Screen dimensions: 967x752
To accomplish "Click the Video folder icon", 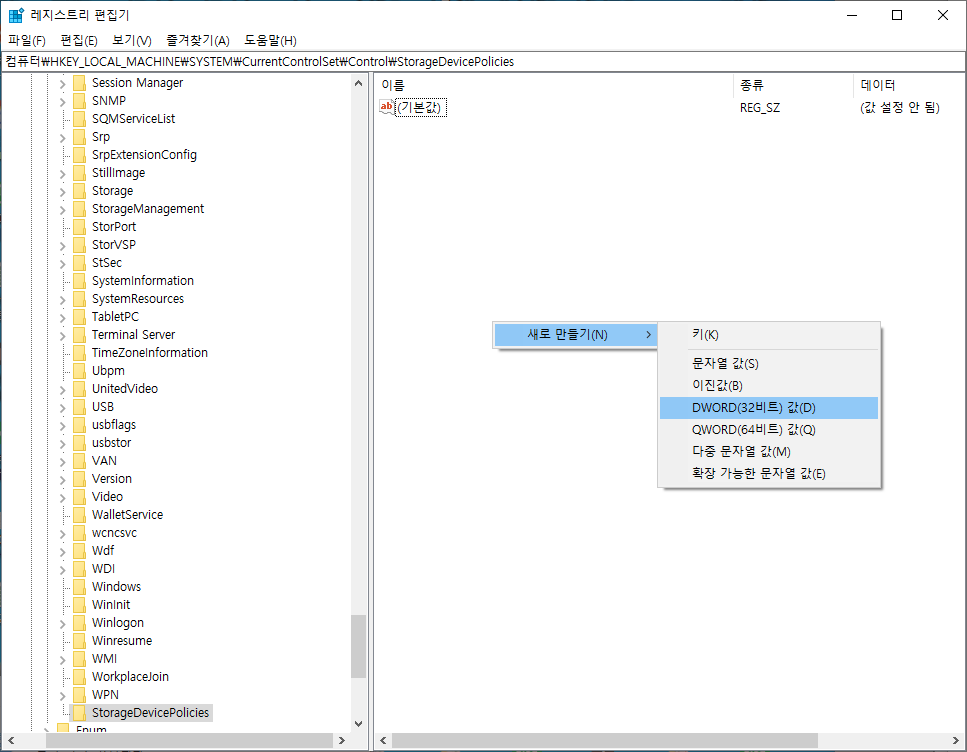I will [80, 497].
